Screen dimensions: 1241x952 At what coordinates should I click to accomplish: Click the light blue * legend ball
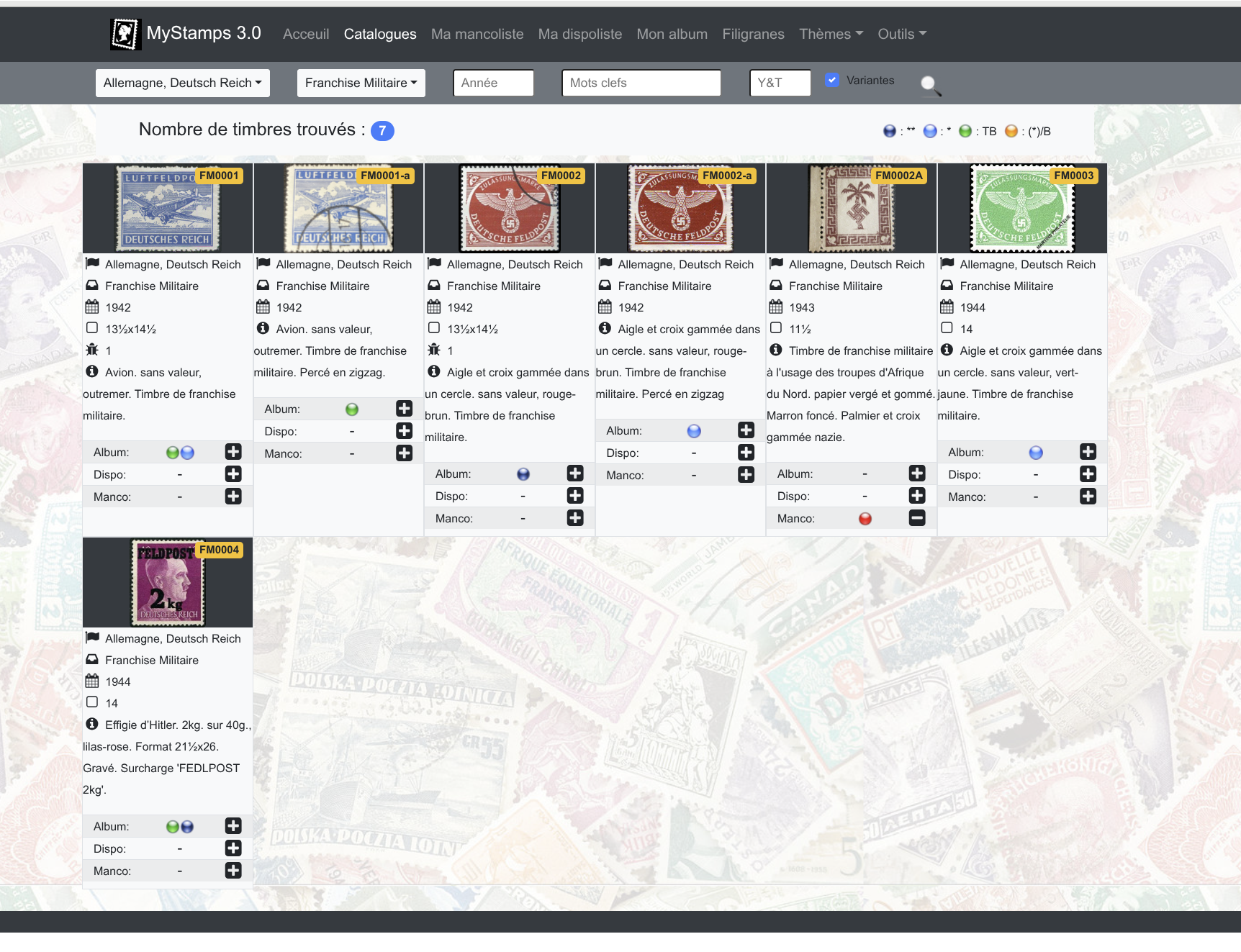click(x=930, y=131)
